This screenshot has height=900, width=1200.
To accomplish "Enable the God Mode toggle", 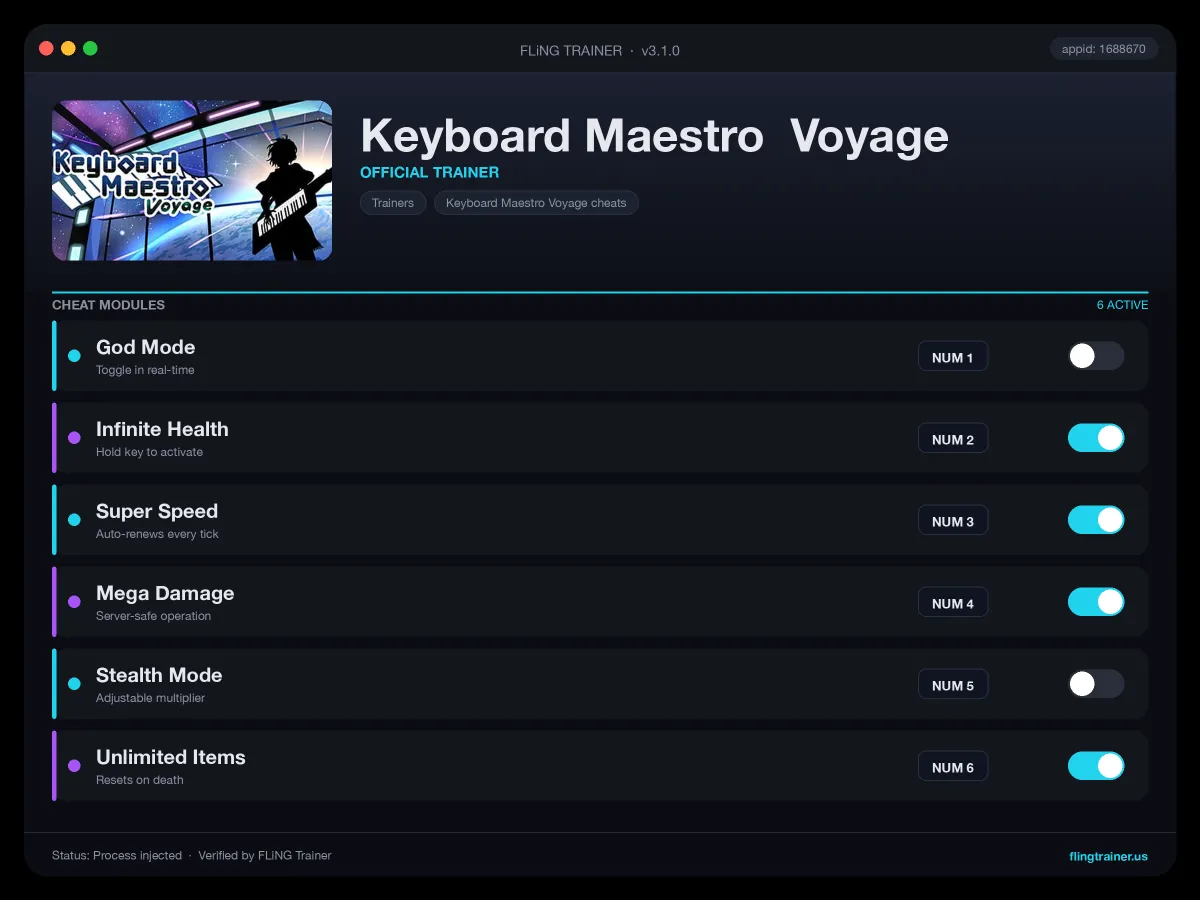I will [x=1096, y=356].
